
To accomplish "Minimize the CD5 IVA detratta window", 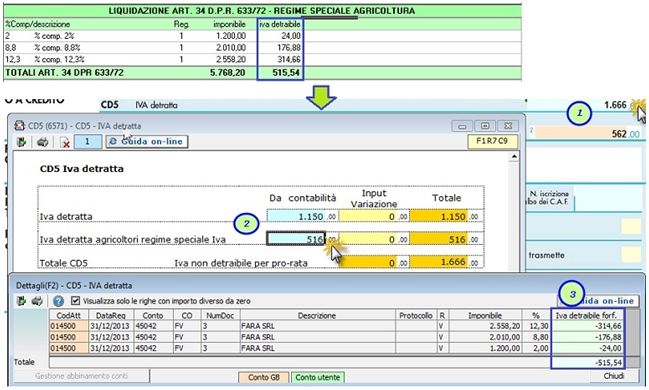I will tap(462, 126).
